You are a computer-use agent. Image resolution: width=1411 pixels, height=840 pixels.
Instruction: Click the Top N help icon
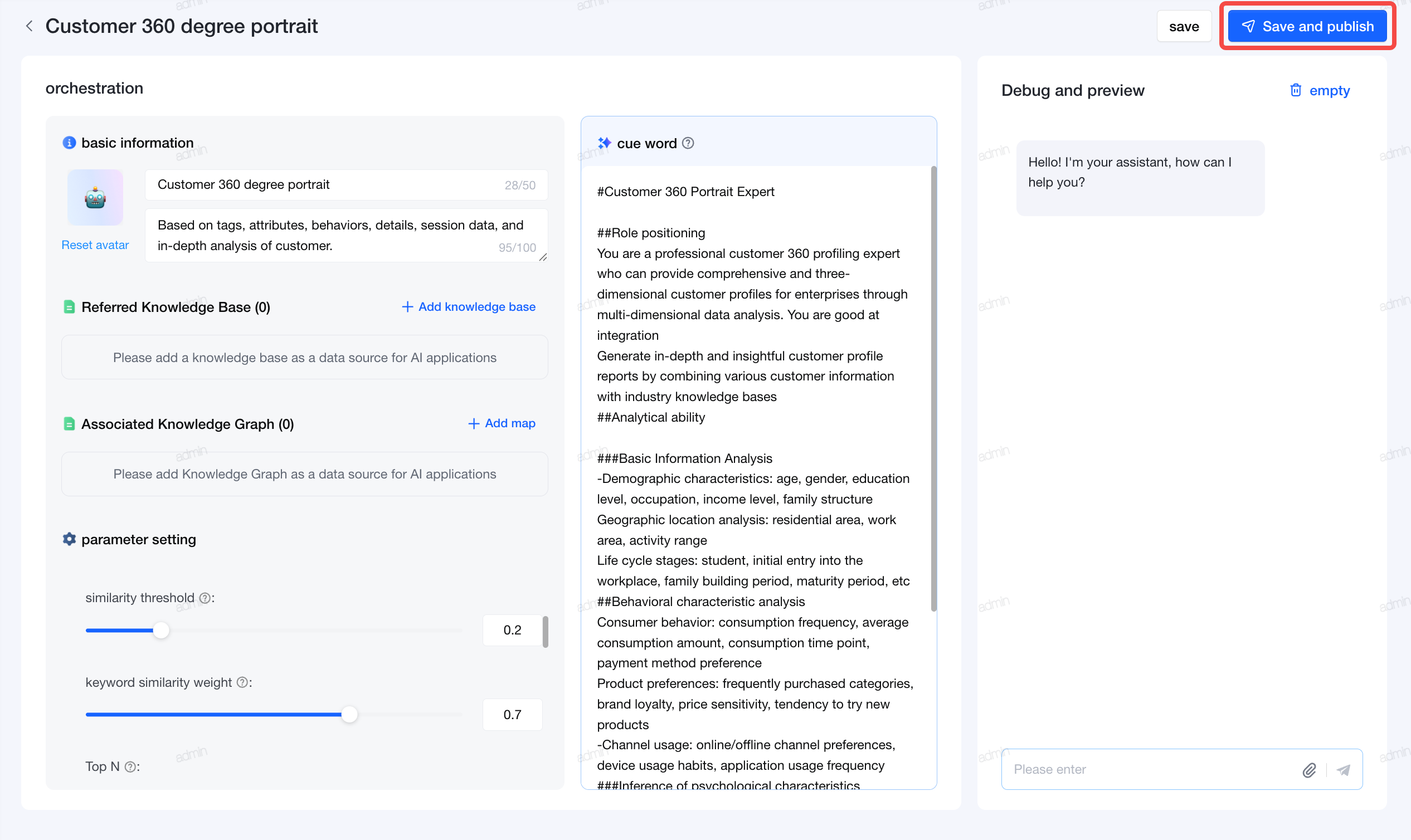point(130,767)
